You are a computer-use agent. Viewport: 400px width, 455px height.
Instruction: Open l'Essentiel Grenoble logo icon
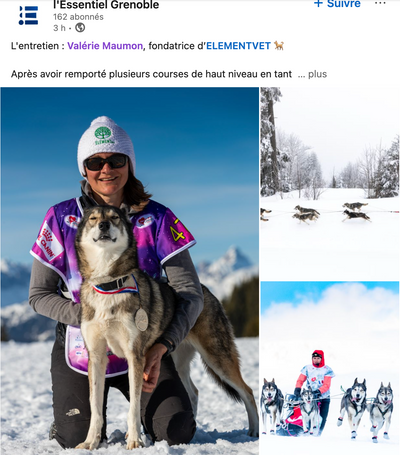tap(28, 15)
